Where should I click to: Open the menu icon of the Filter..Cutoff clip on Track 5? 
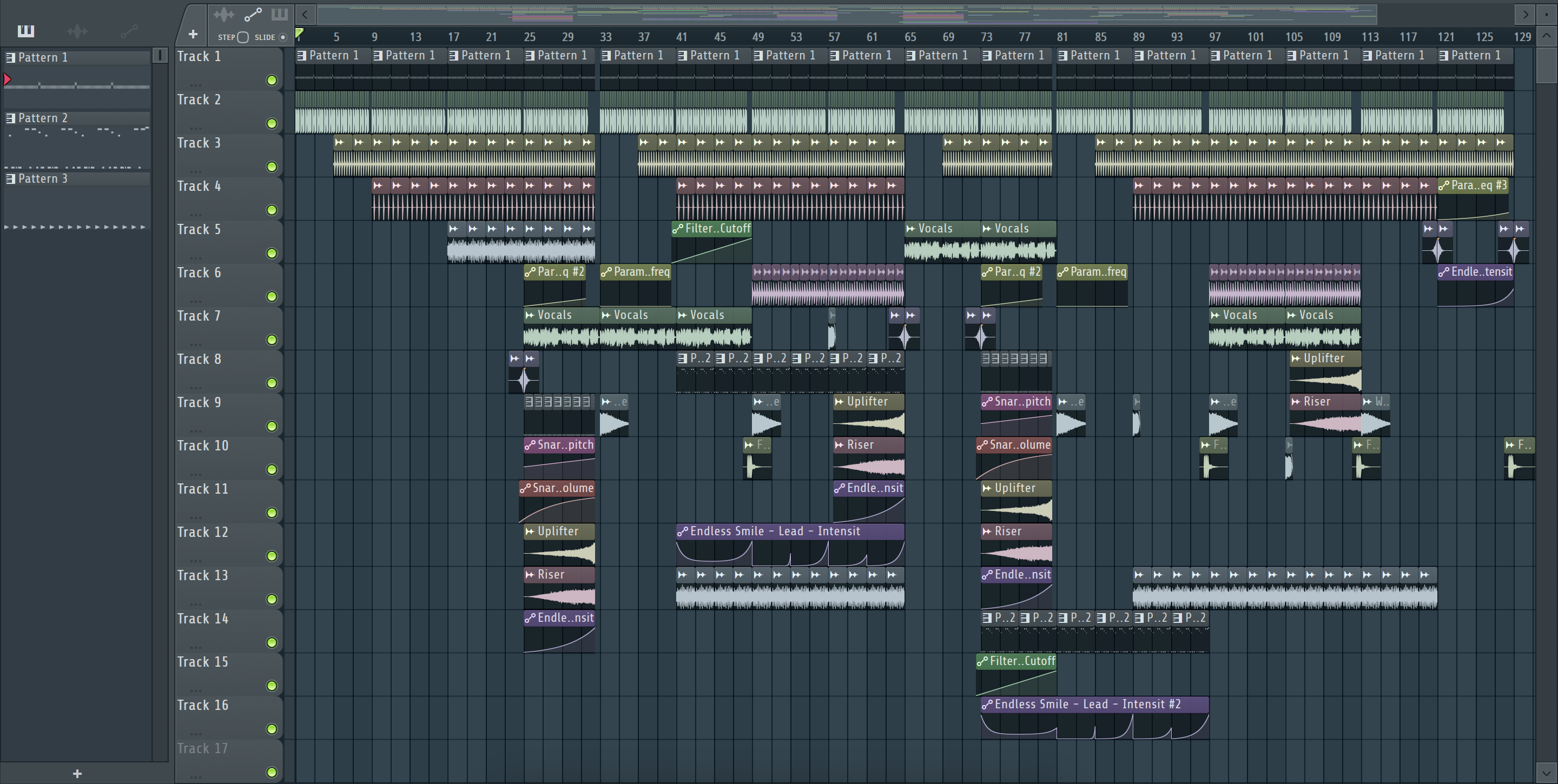point(678,229)
